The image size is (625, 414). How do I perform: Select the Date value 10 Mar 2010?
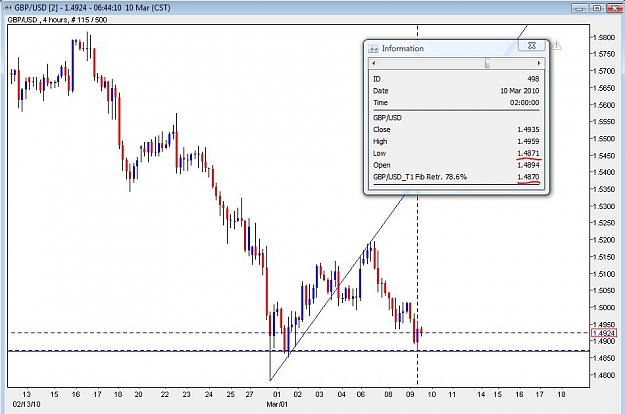520,91
